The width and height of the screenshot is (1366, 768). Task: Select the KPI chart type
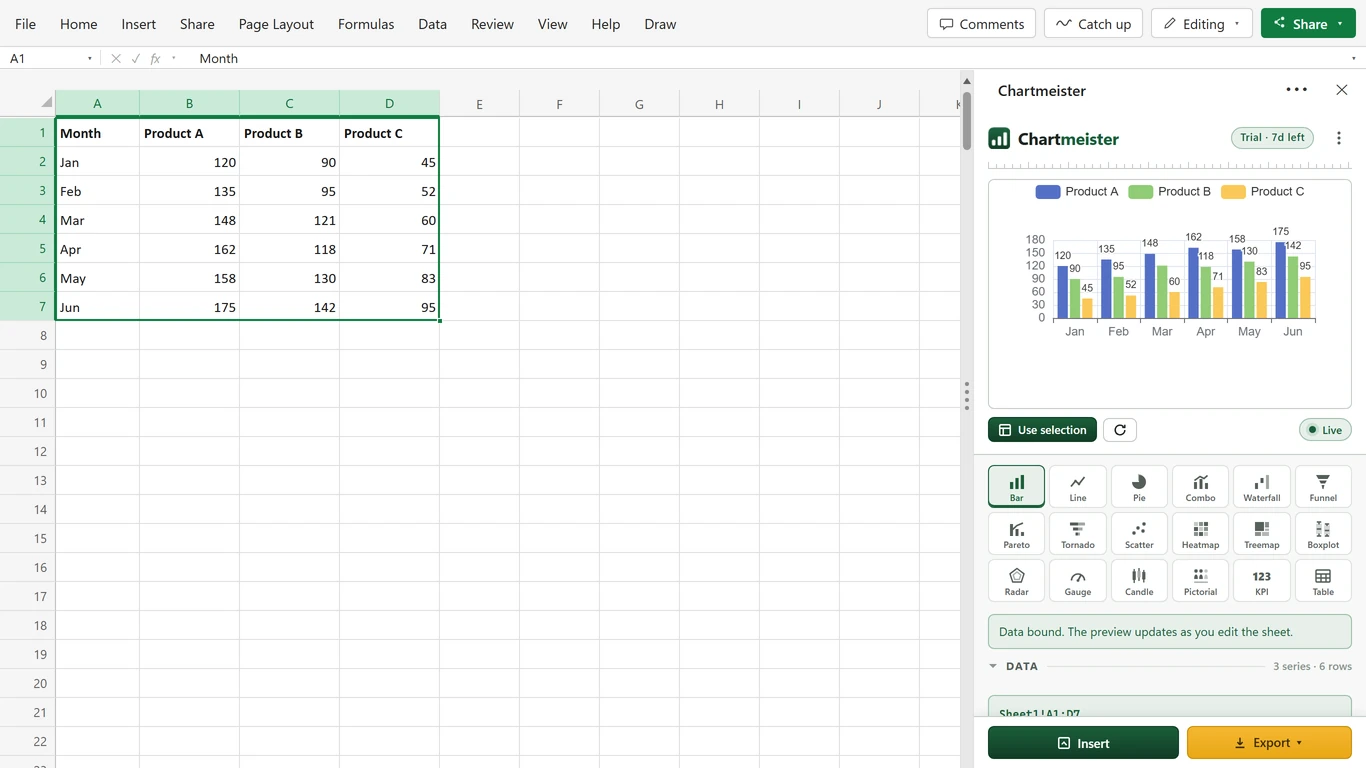[1262, 581]
